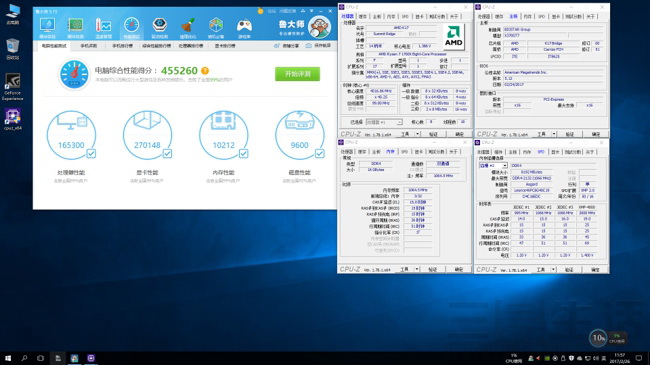Click the taskbar clock showing date and time
The image size is (650, 365).
(619, 358)
